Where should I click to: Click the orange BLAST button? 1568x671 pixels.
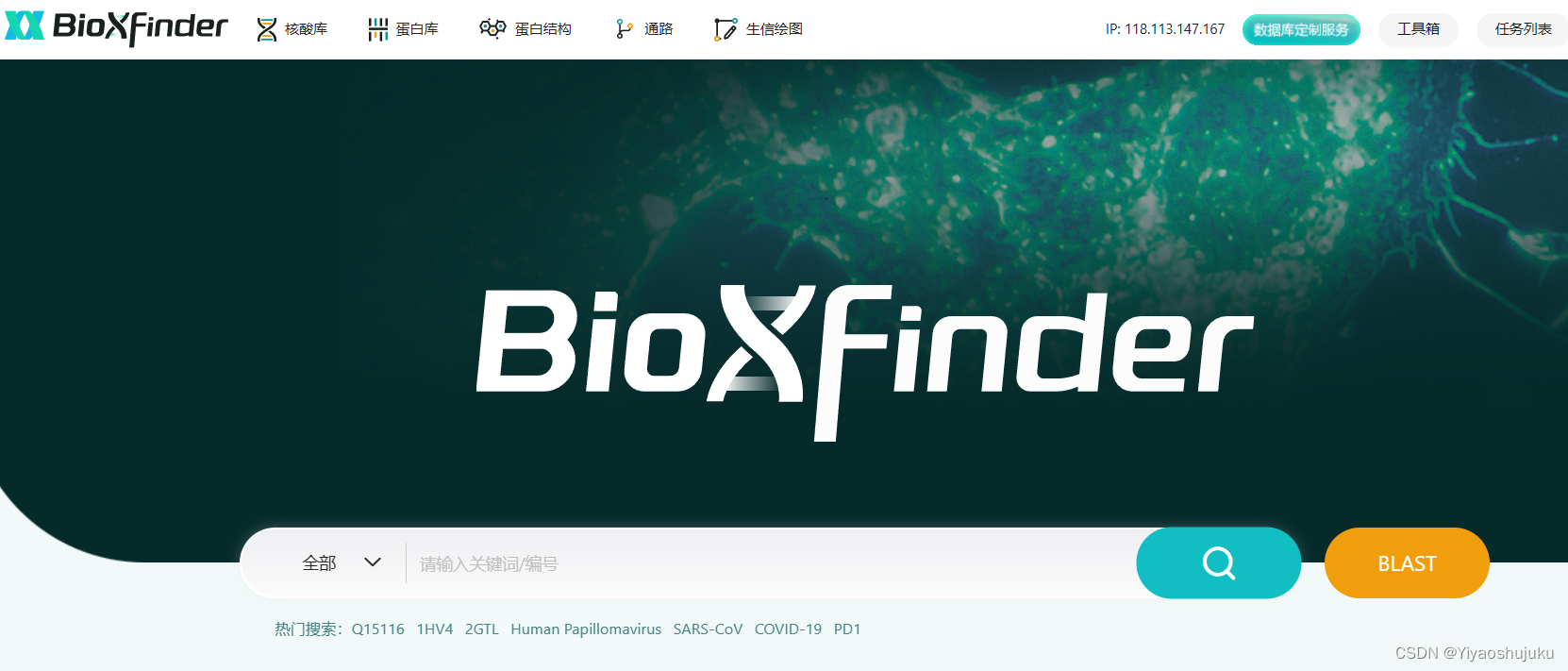(x=1407, y=563)
